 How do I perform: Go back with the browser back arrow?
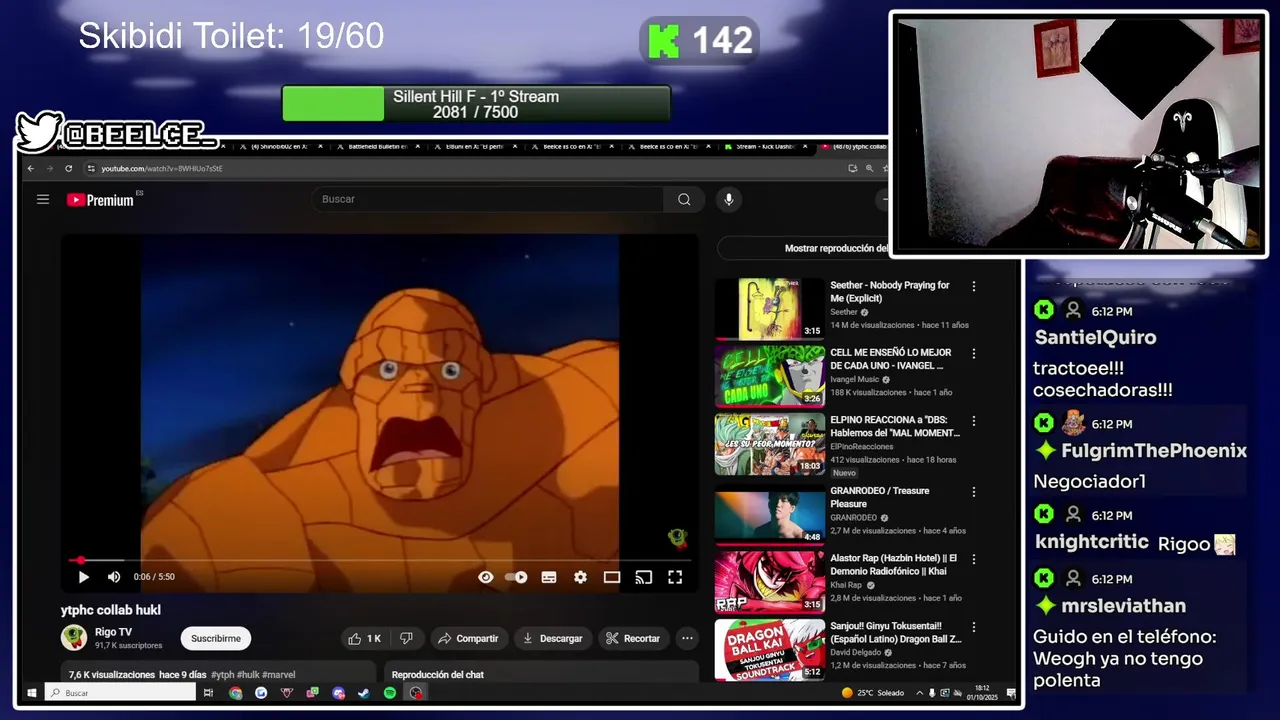pyautogui.click(x=31, y=168)
